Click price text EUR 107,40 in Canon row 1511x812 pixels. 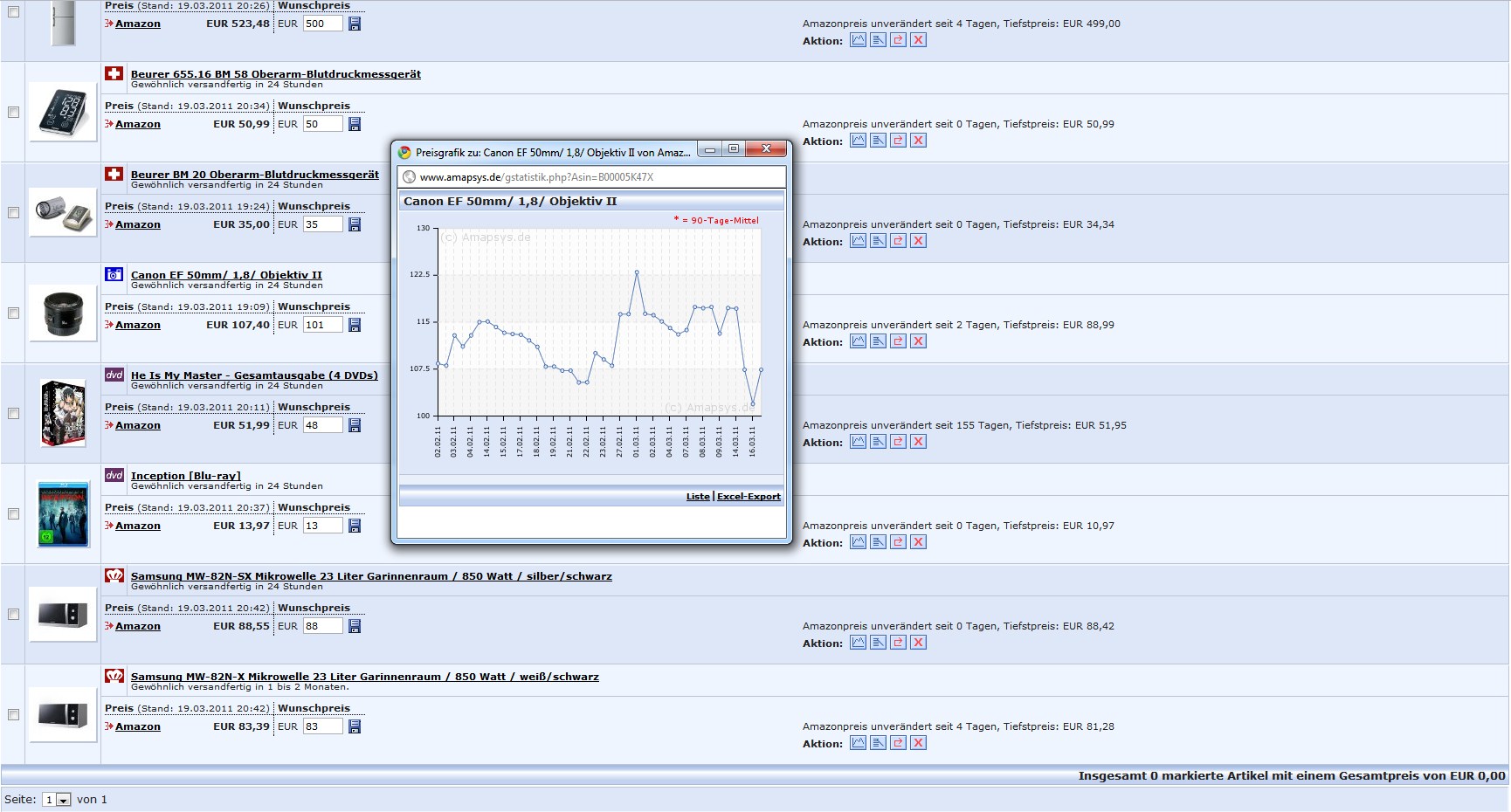pos(238,325)
